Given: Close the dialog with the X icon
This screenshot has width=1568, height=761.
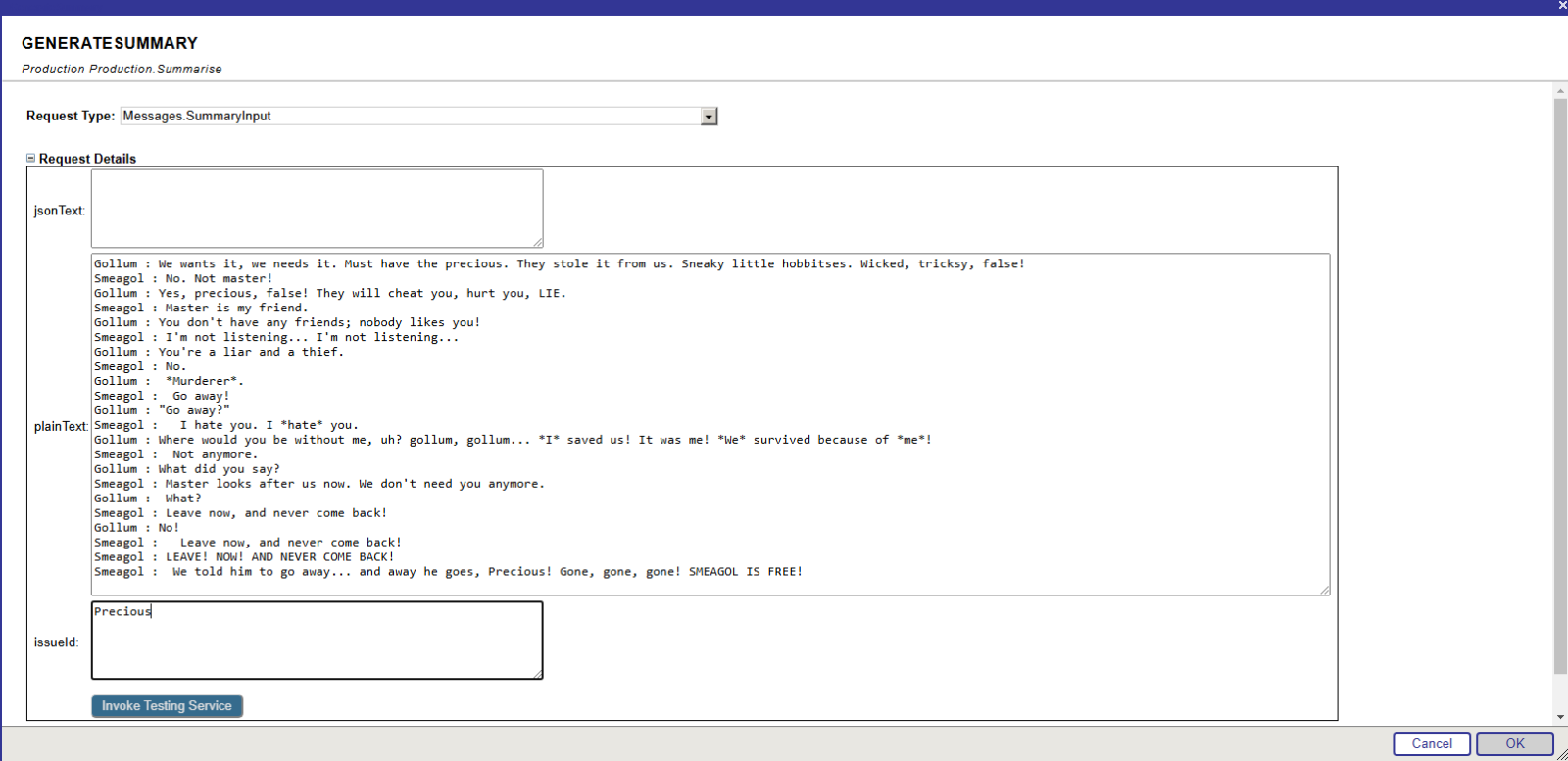Looking at the screenshot, I should coord(1562,6).
